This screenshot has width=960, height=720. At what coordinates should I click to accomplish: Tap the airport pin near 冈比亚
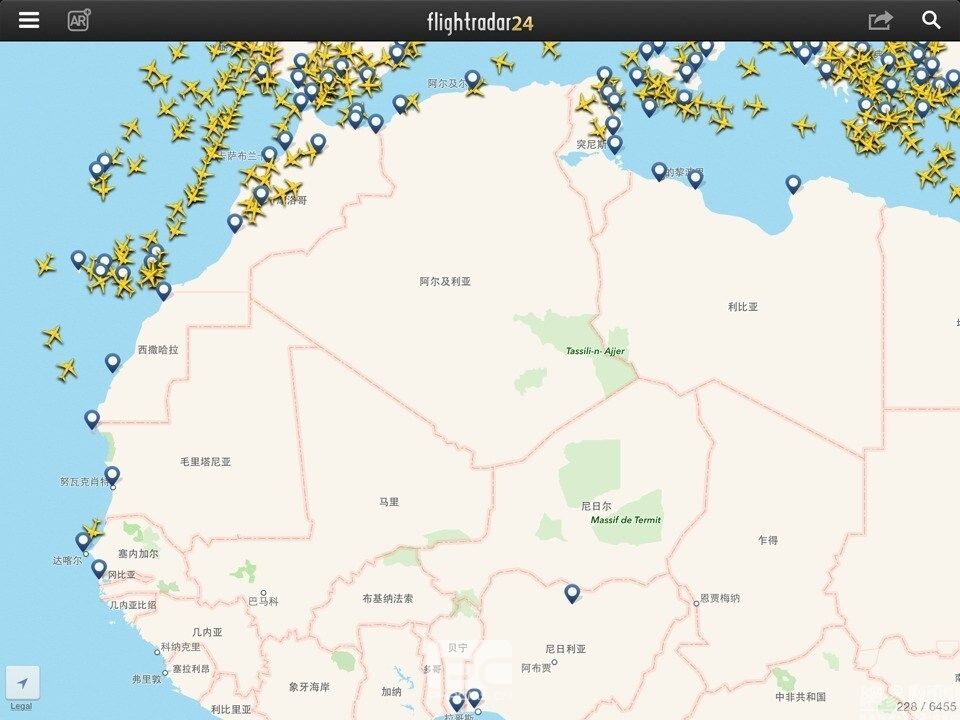99,569
